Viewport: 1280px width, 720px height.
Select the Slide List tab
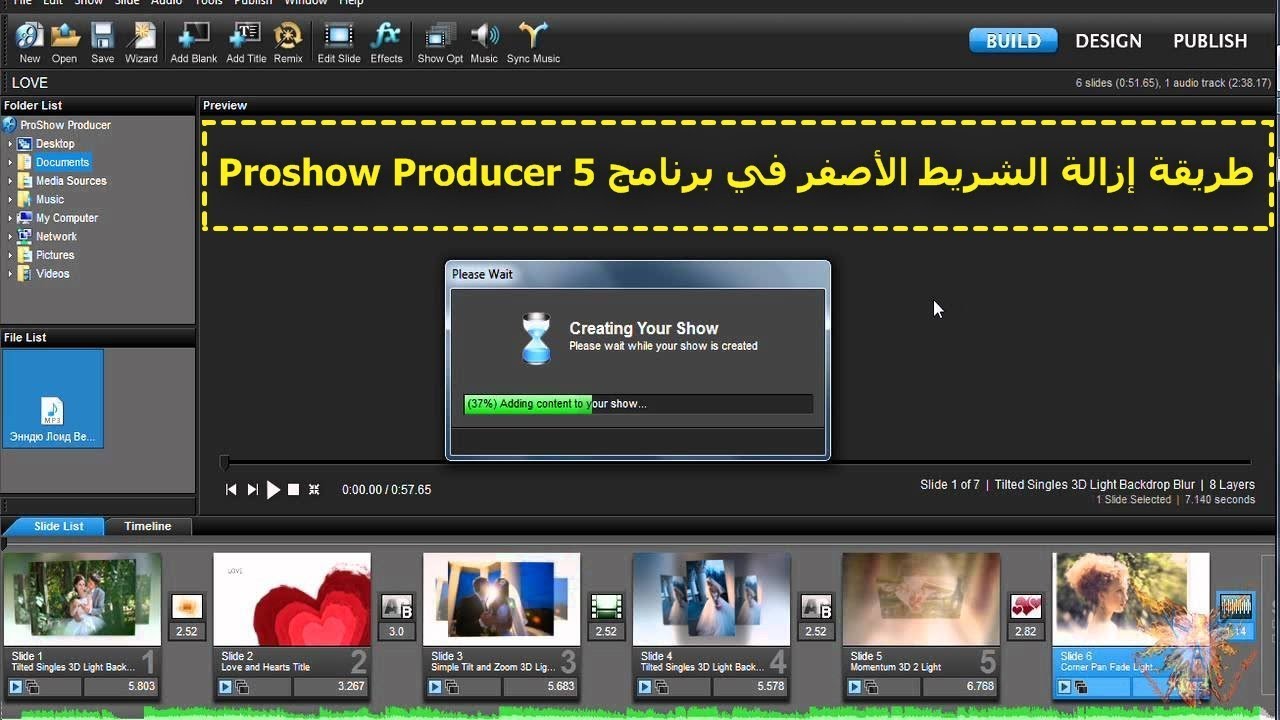click(58, 526)
